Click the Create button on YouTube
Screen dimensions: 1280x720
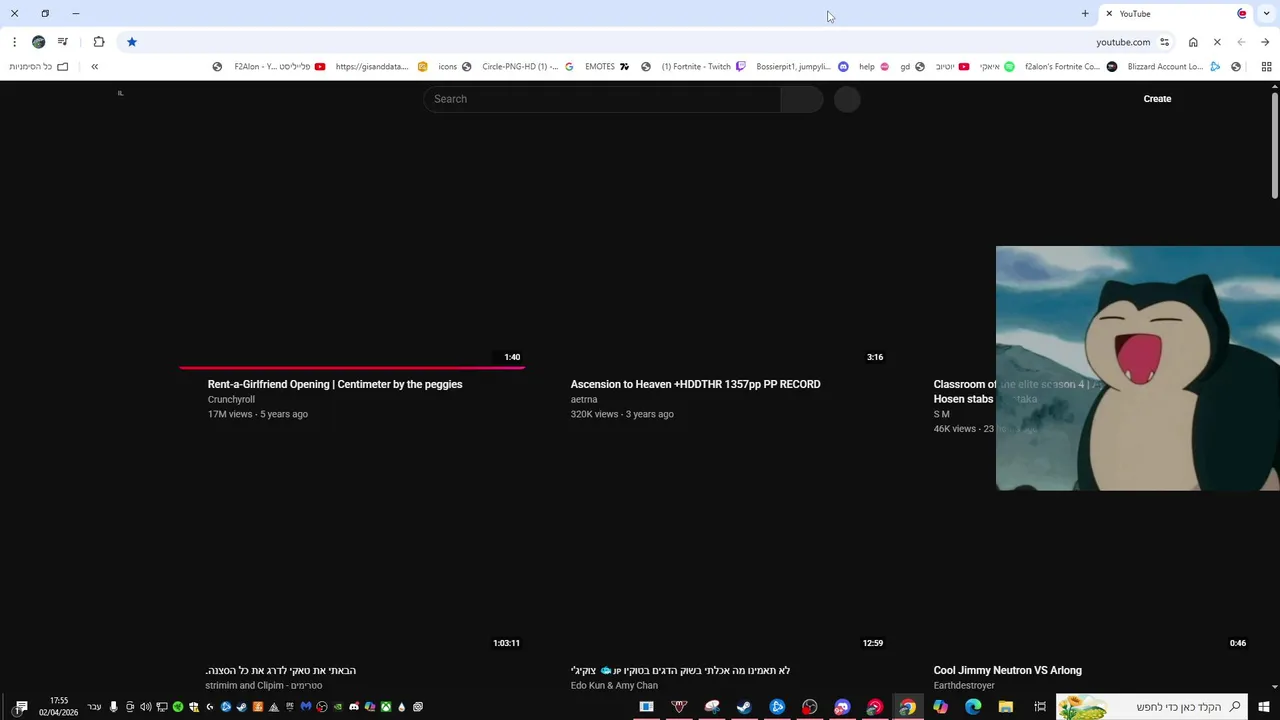pyautogui.click(x=1157, y=99)
